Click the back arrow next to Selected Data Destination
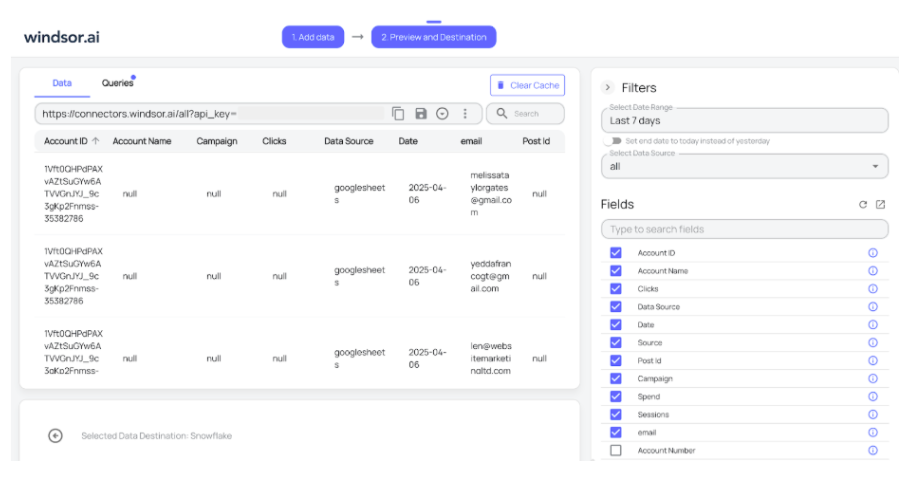The width and height of the screenshot is (901, 483). pyautogui.click(x=56, y=435)
